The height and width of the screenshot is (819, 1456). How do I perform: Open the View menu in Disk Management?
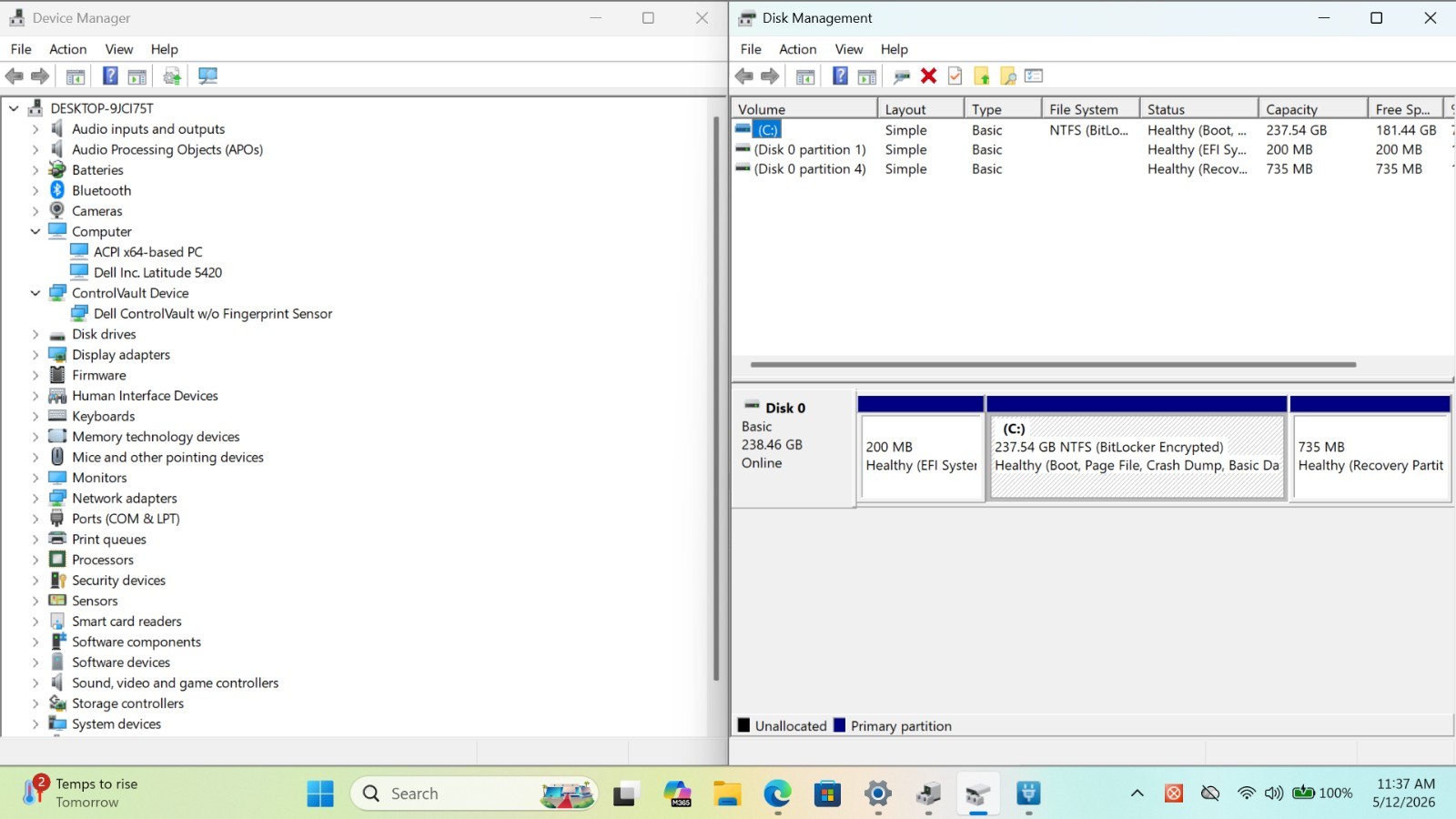(x=849, y=49)
